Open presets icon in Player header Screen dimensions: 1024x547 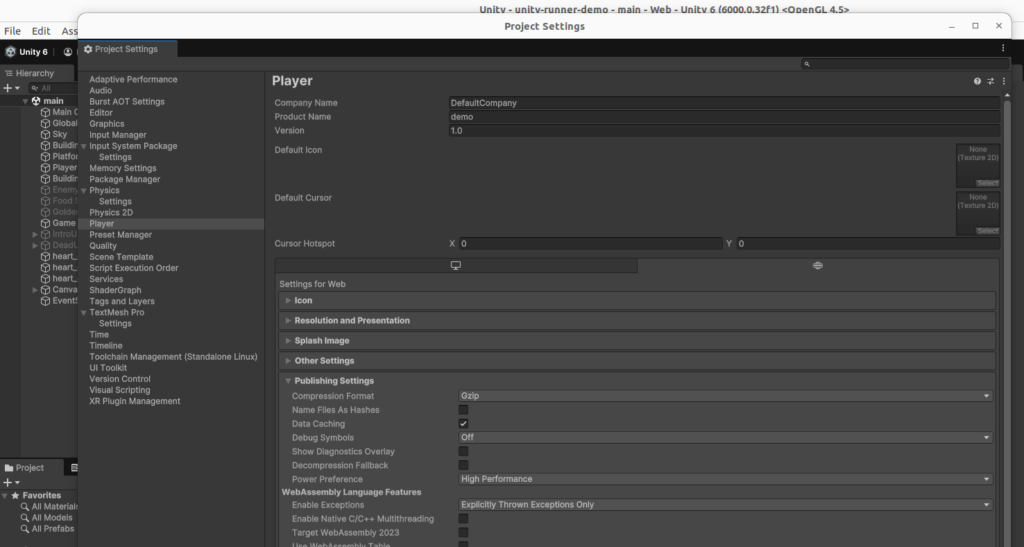[990, 82]
